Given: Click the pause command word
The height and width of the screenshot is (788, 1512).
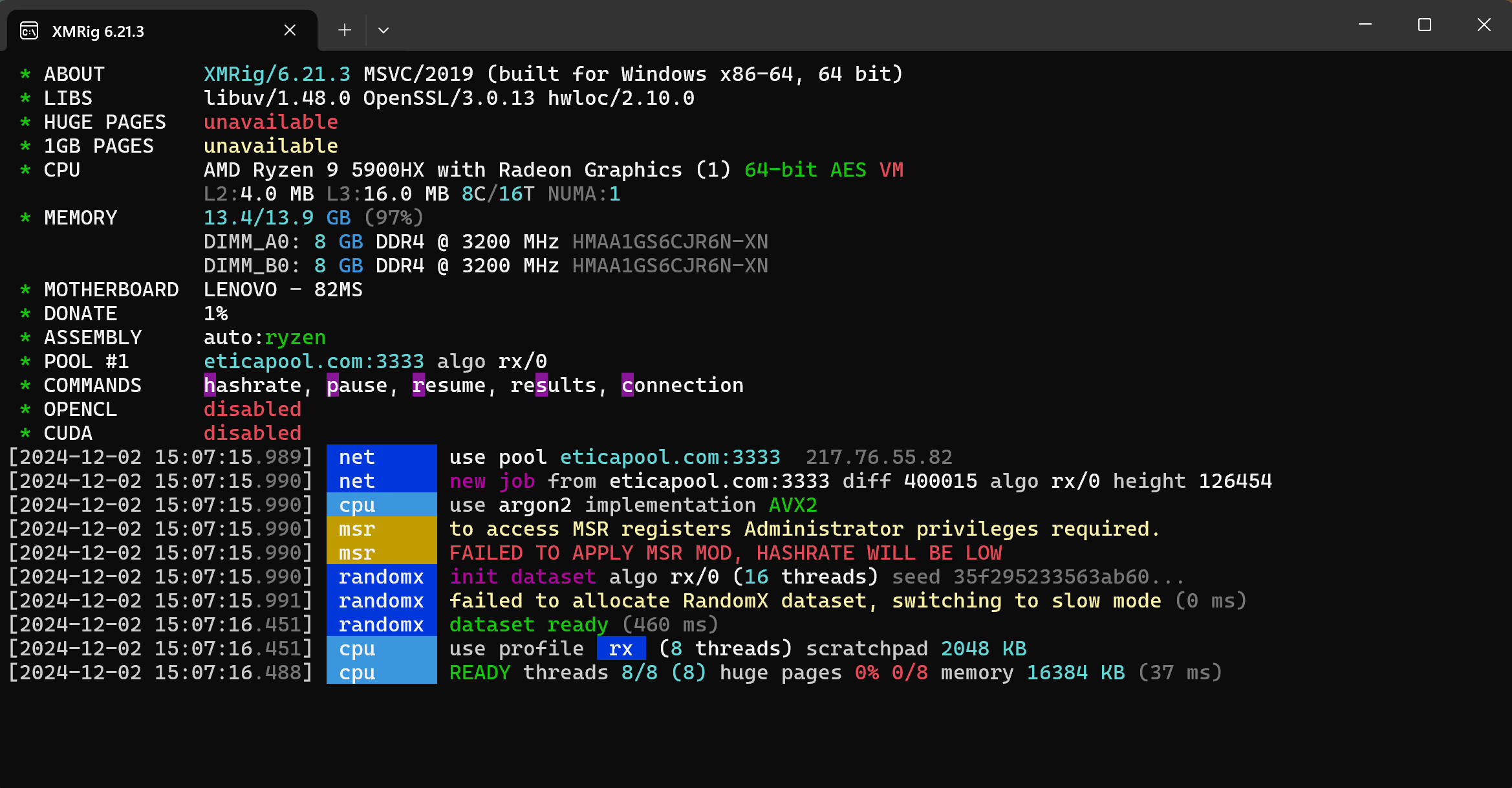Looking at the screenshot, I should tap(357, 386).
